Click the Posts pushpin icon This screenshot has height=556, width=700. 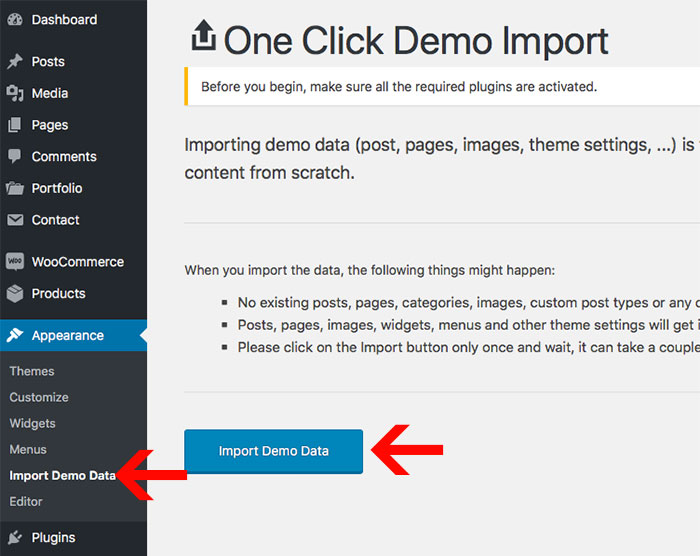coord(15,62)
